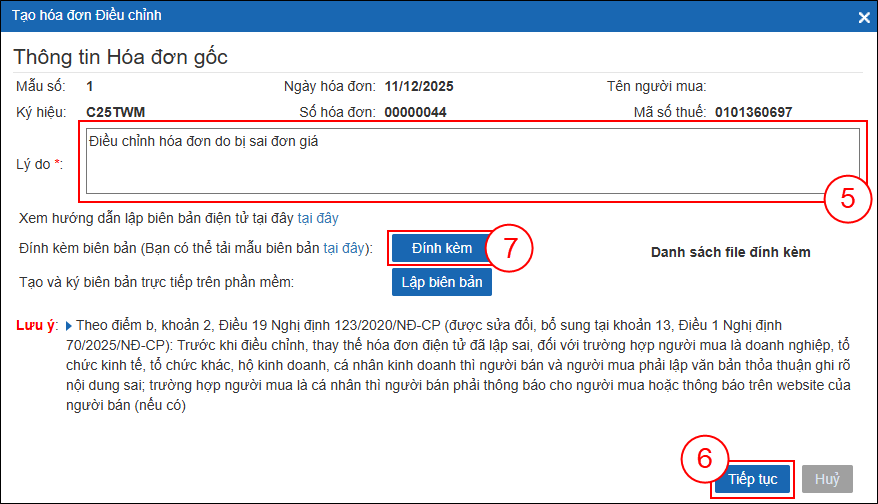Click the invoice date 11/12/2025

pos(420,86)
